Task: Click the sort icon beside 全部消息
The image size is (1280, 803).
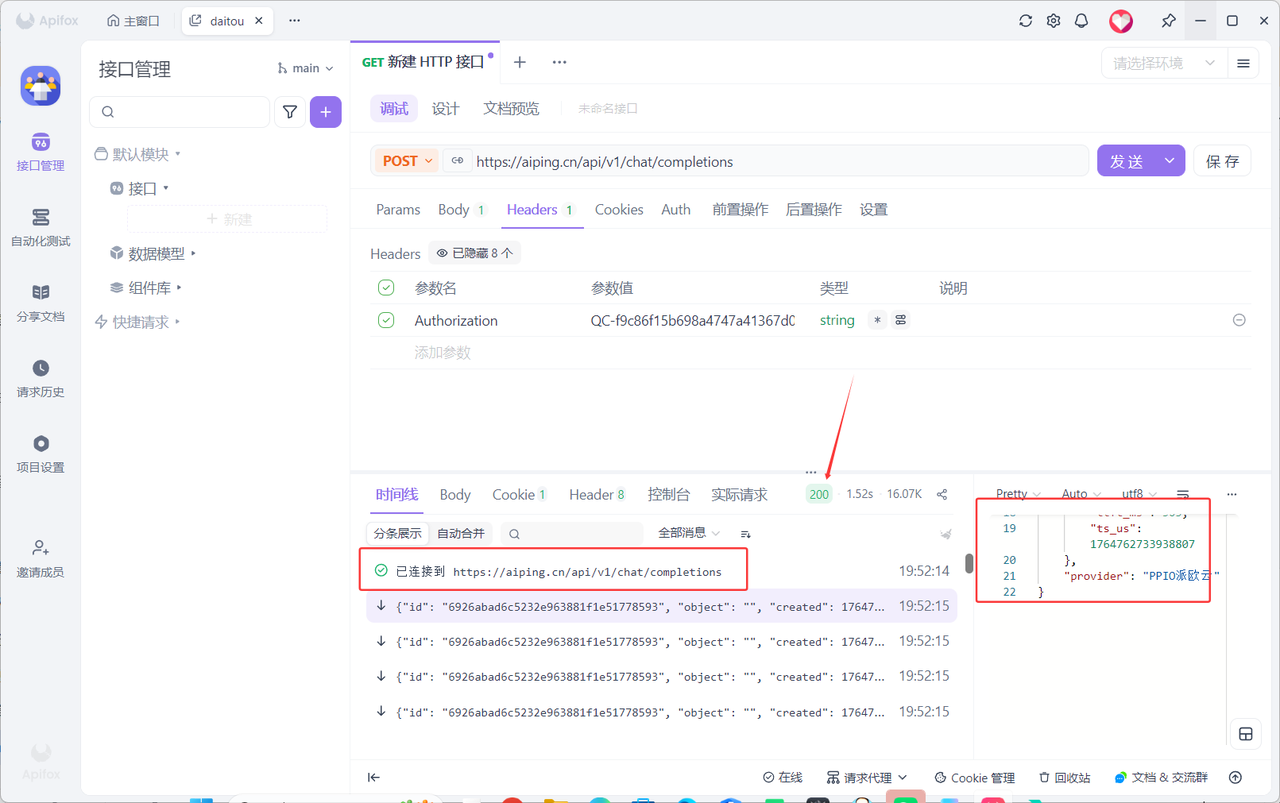Action: click(745, 534)
